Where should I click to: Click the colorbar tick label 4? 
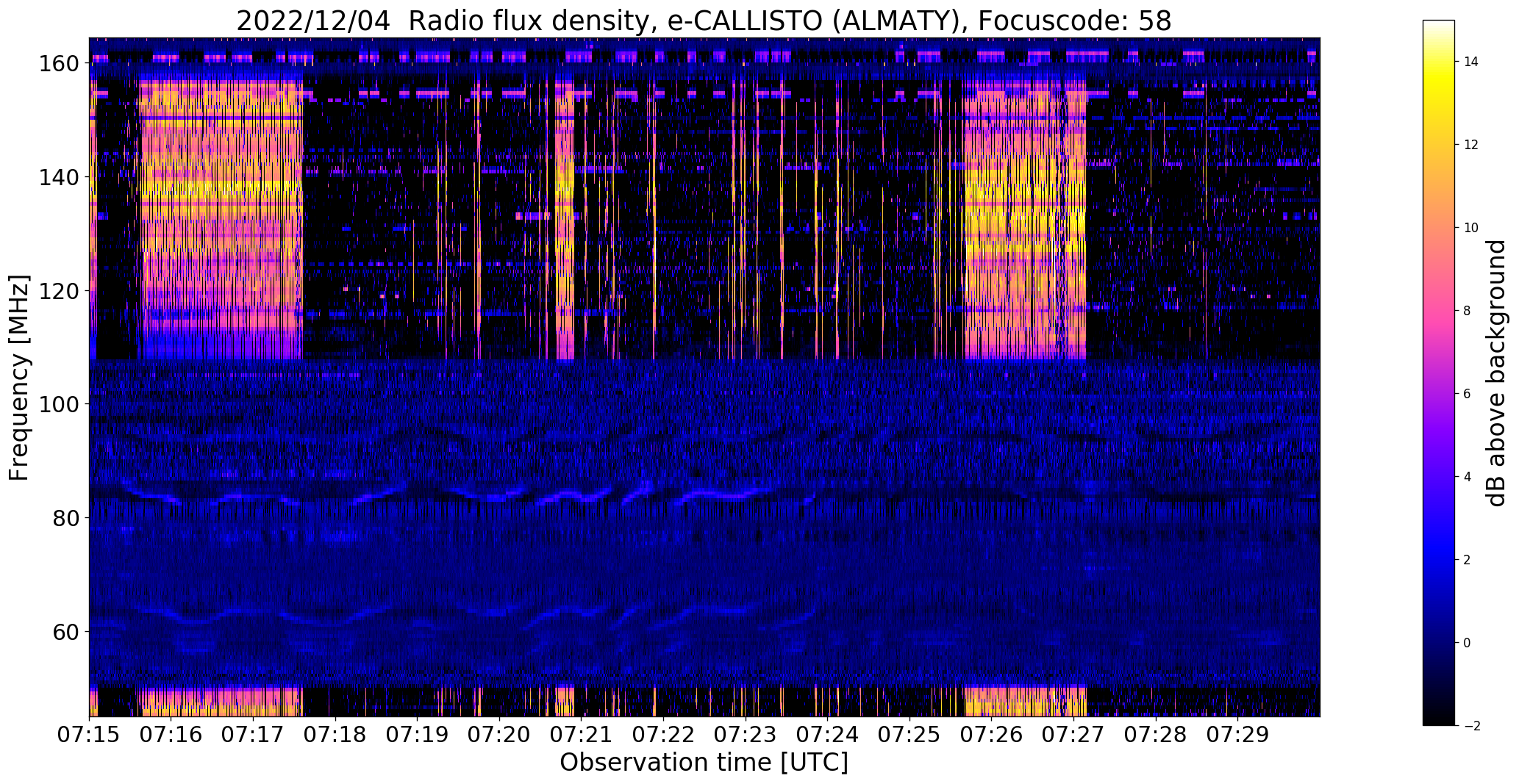[x=1467, y=477]
